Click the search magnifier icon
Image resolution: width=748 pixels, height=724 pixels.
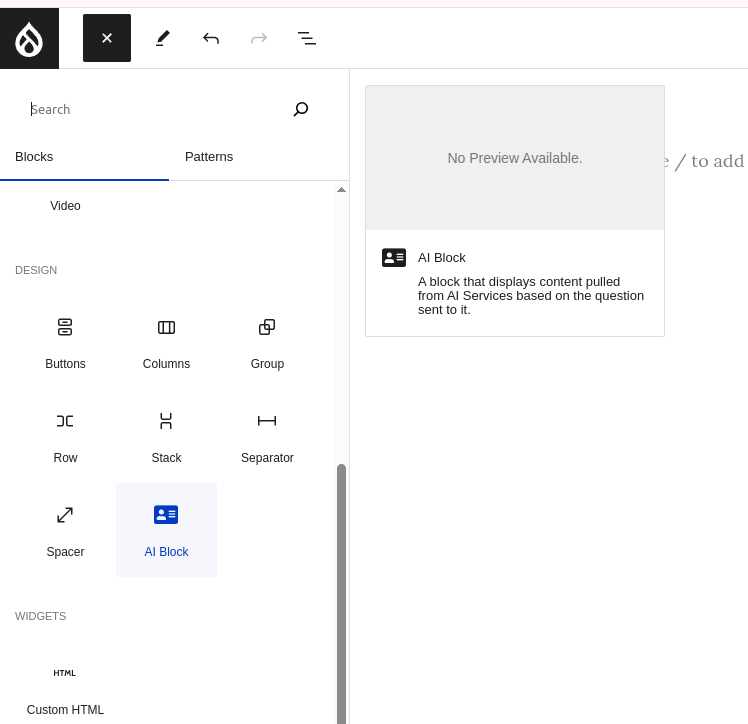(300, 109)
